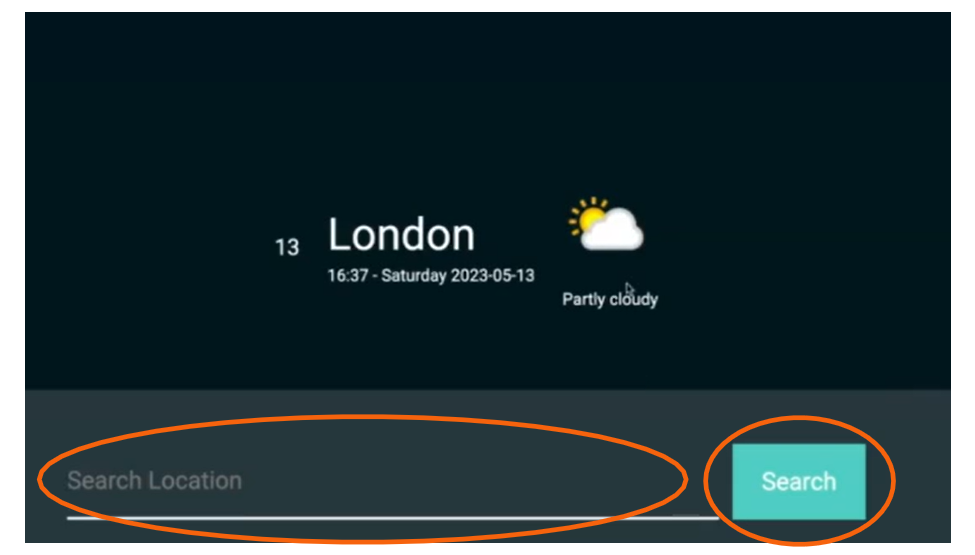This screenshot has height=555, width=975.
Task: Click the orange ellipse outline around the search field
Action: 363,417
